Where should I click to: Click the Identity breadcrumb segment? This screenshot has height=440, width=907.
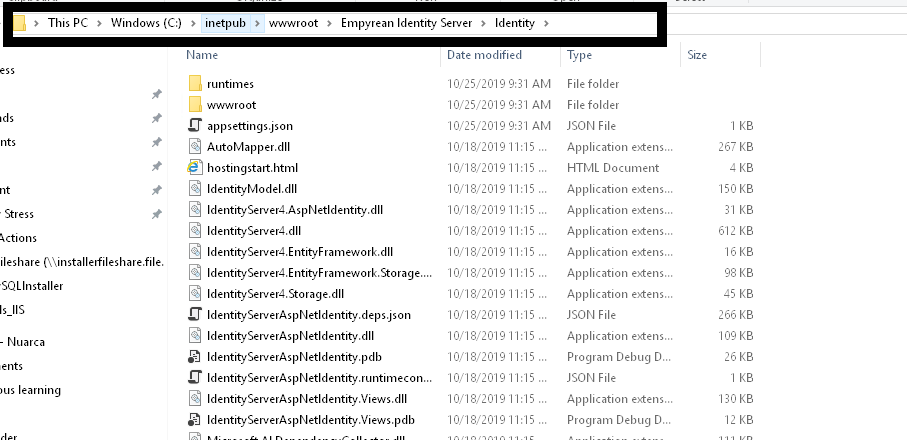515,23
